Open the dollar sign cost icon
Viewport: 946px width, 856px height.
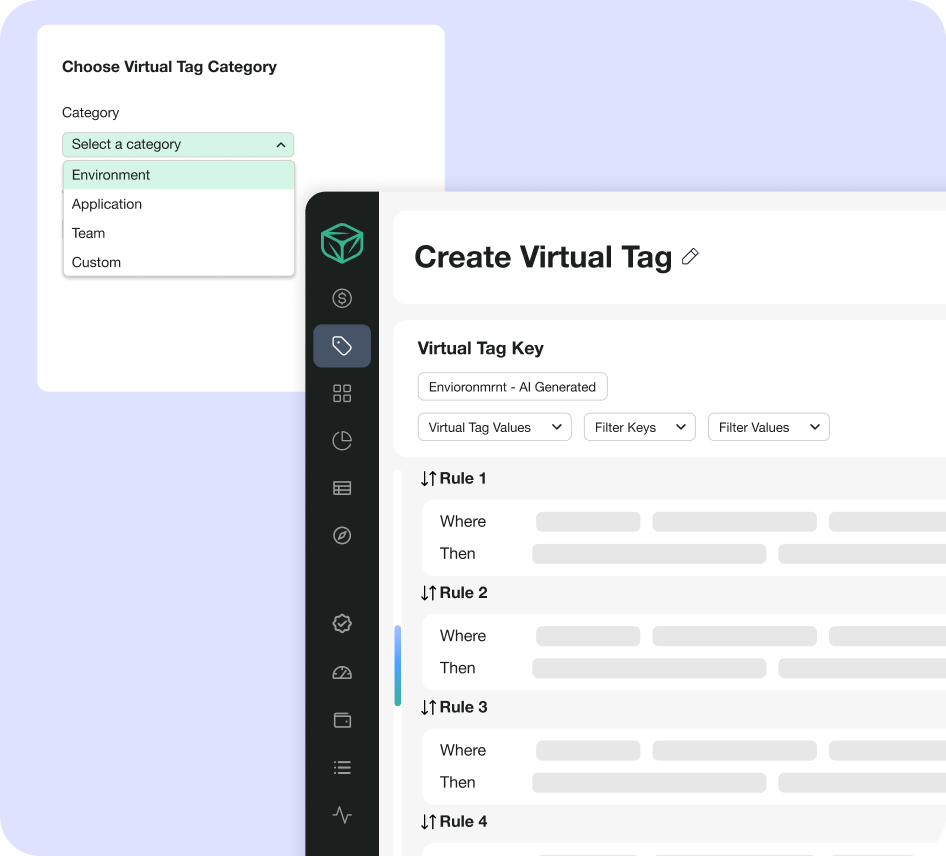point(342,298)
